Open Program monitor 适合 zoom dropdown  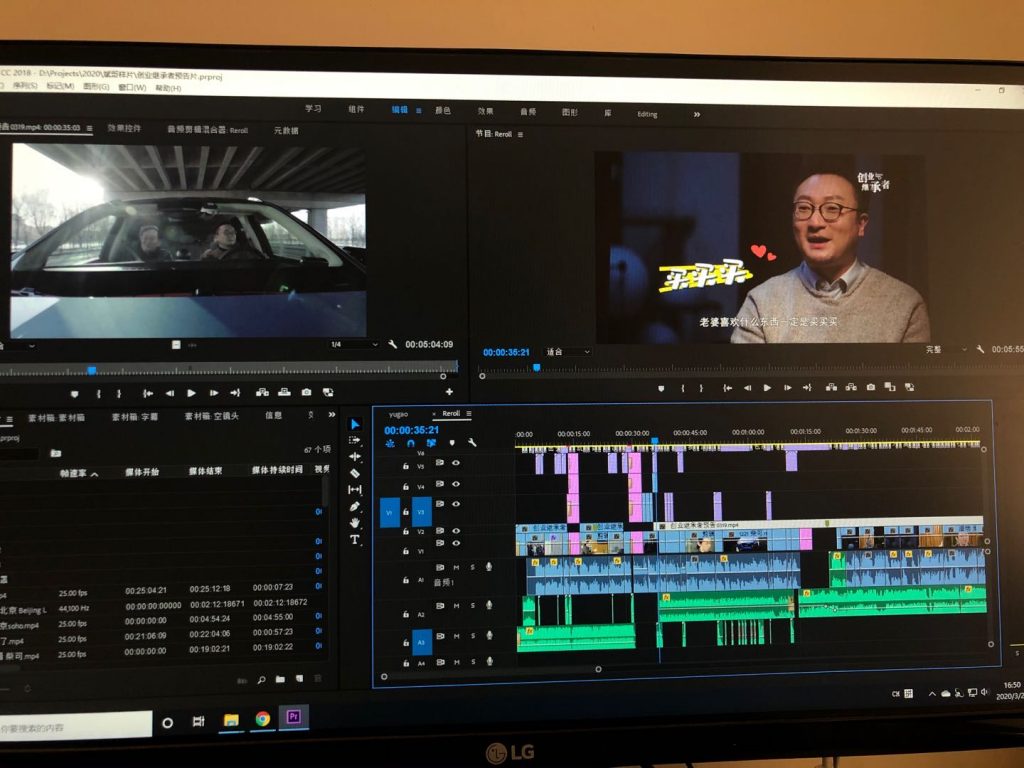pyautogui.click(x=568, y=352)
